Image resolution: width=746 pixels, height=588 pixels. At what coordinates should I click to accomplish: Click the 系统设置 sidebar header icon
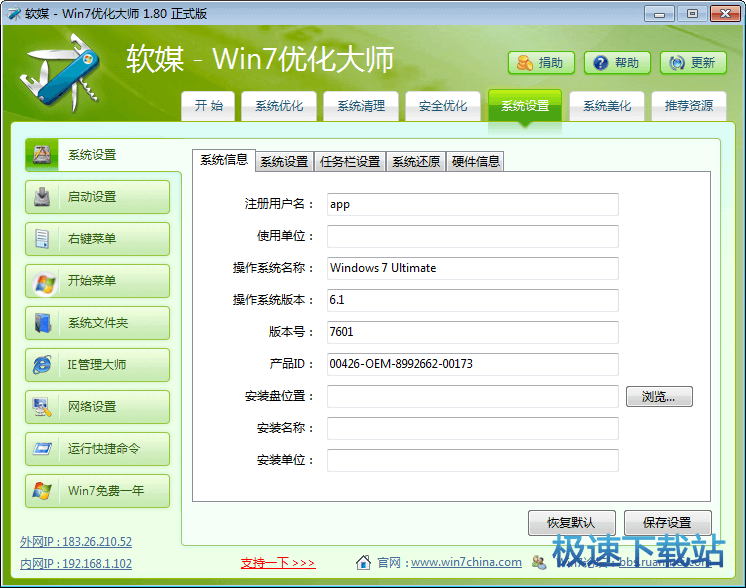[42, 154]
